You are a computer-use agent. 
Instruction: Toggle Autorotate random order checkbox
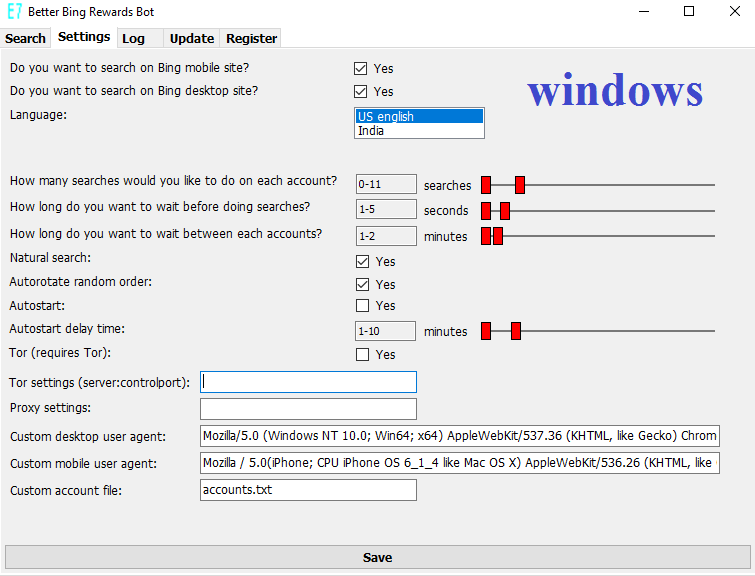point(363,285)
